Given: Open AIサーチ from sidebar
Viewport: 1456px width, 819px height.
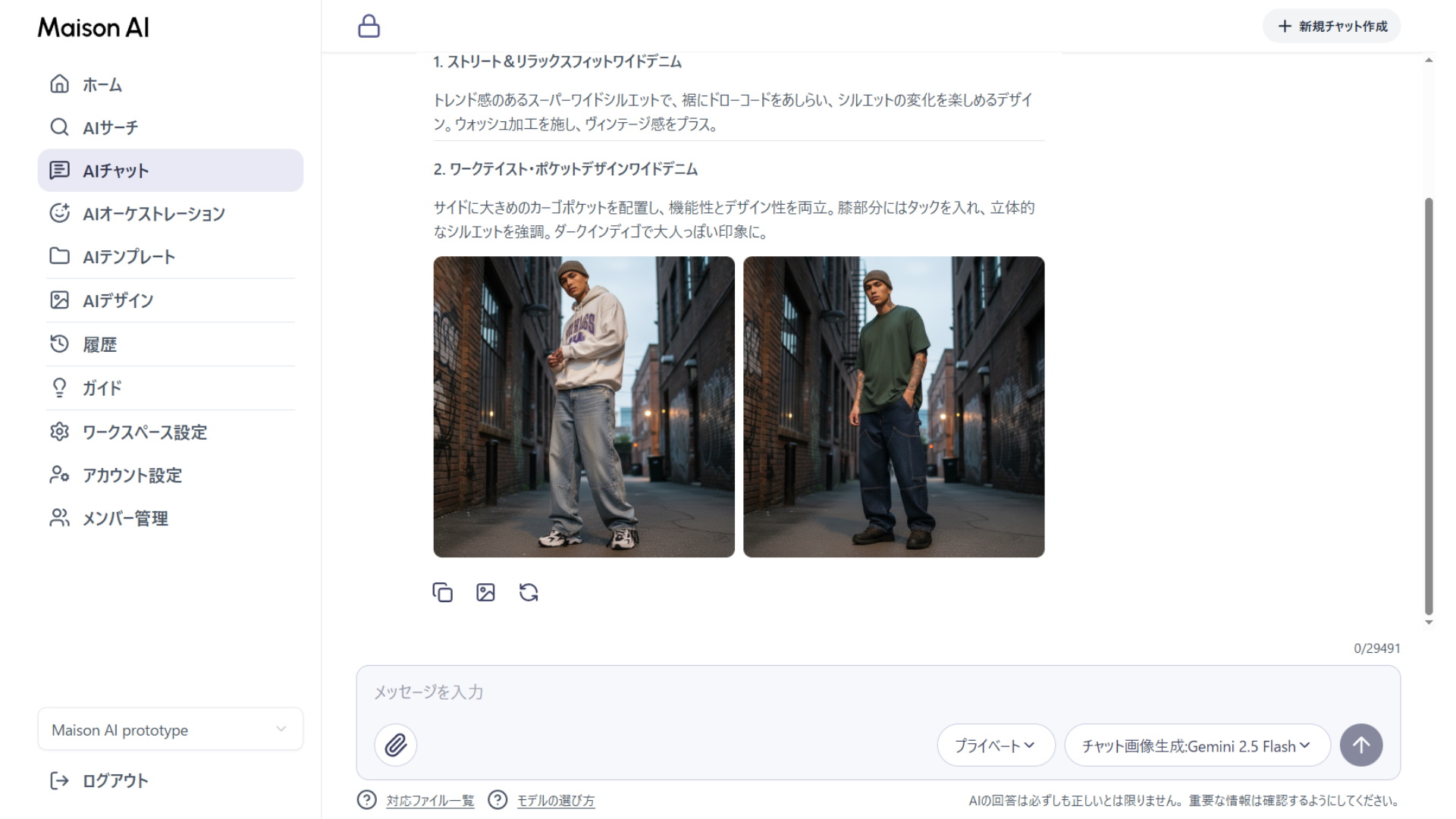Looking at the screenshot, I should coord(110,127).
